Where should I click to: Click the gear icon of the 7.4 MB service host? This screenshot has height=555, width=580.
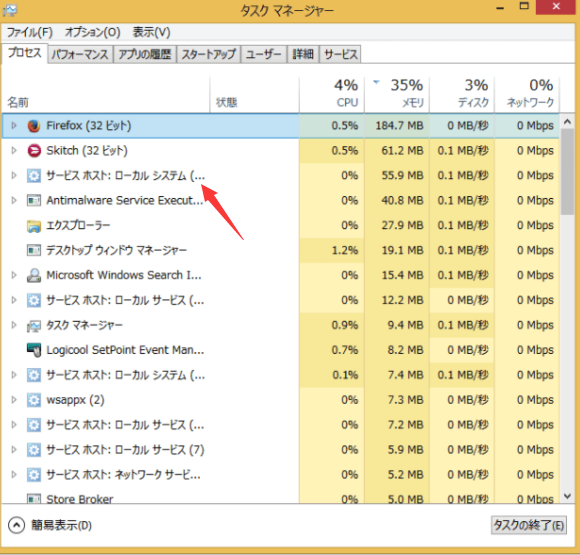34,375
